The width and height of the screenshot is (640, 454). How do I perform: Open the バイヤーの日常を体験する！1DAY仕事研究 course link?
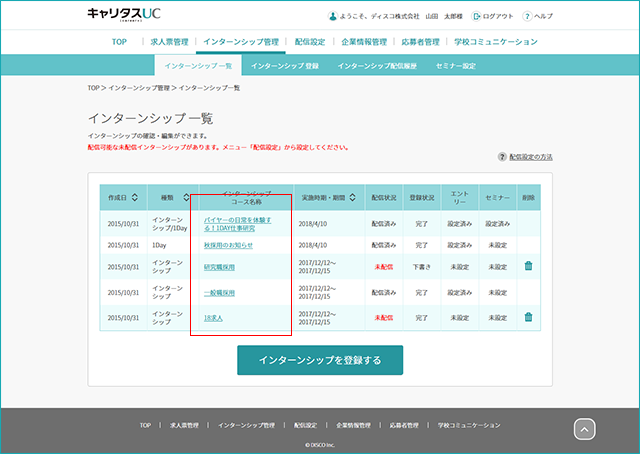238,224
